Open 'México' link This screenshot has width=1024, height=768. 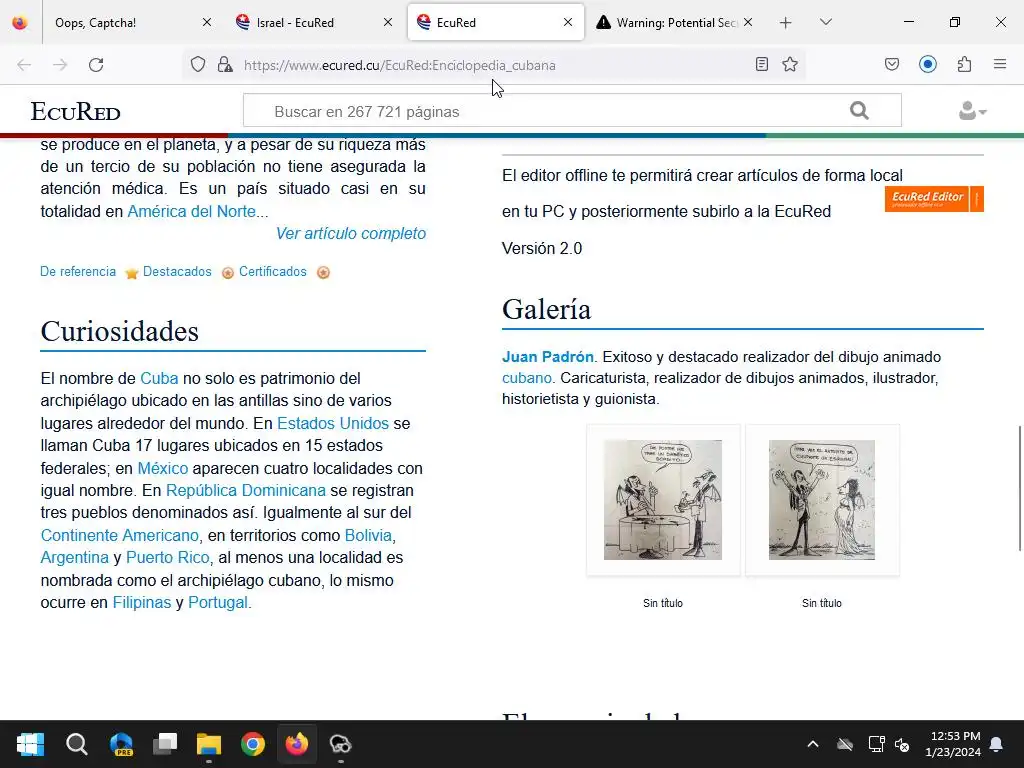tap(163, 468)
